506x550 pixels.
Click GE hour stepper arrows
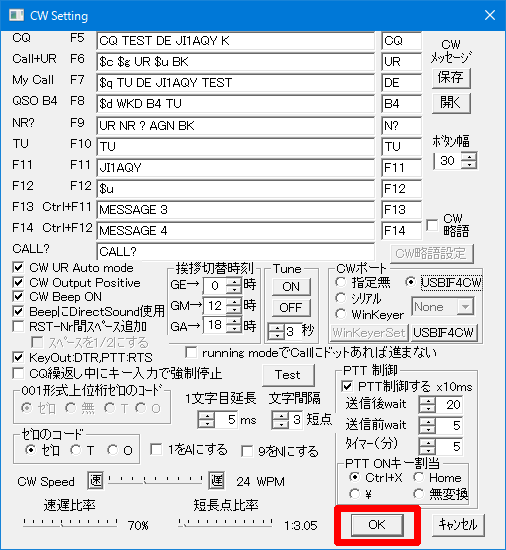click(234, 285)
